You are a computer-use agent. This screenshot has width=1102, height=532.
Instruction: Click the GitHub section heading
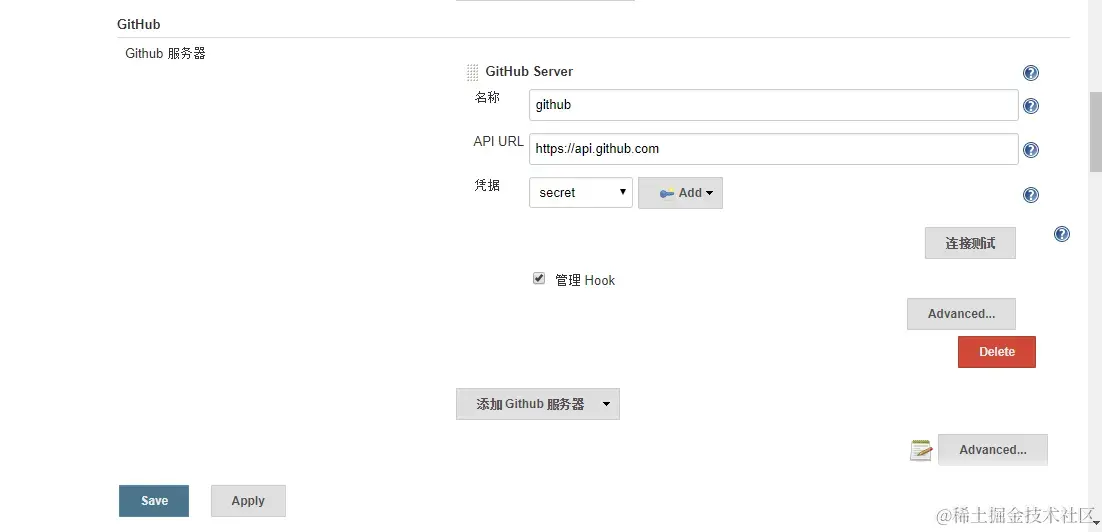pyautogui.click(x=138, y=25)
